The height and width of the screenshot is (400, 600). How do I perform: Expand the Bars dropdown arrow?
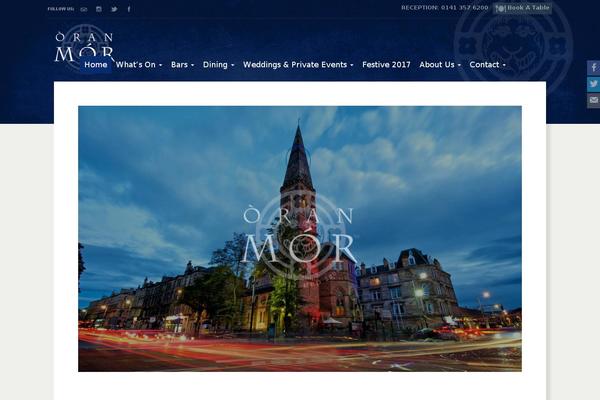pos(192,65)
